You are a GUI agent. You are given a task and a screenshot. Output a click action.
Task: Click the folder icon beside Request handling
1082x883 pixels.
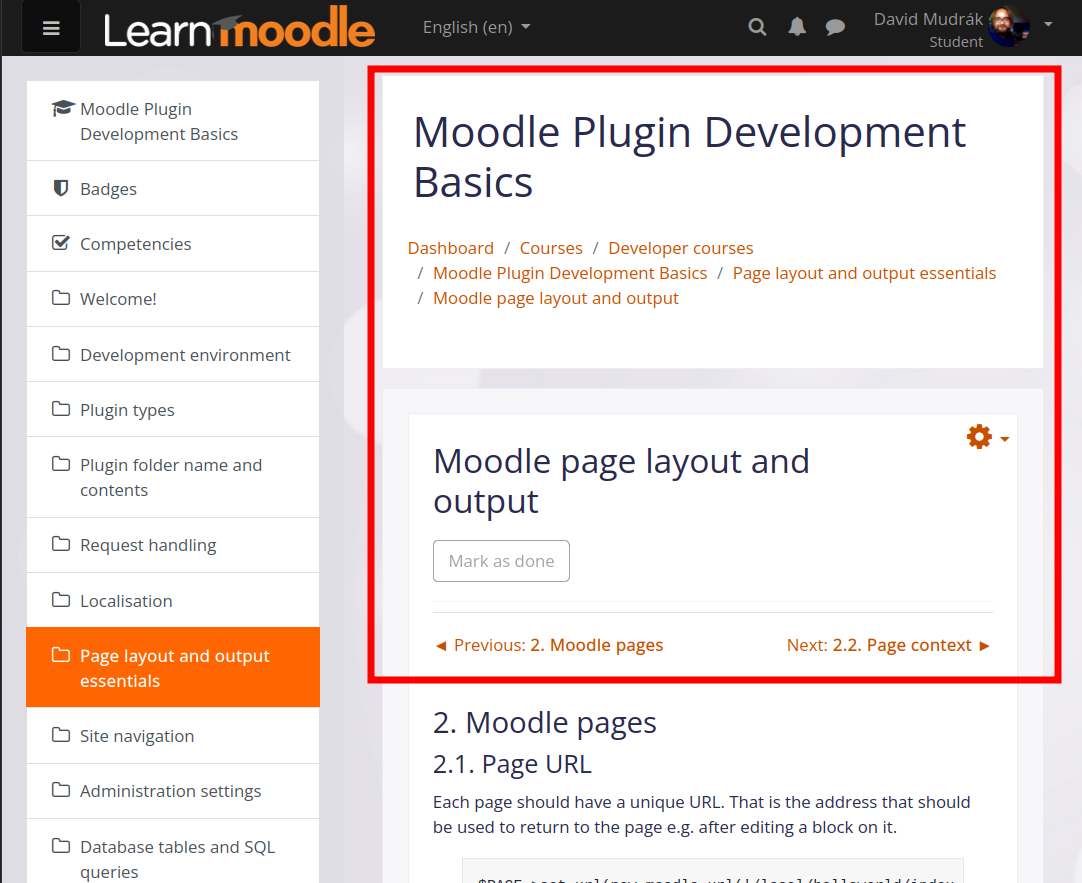[x=61, y=544]
